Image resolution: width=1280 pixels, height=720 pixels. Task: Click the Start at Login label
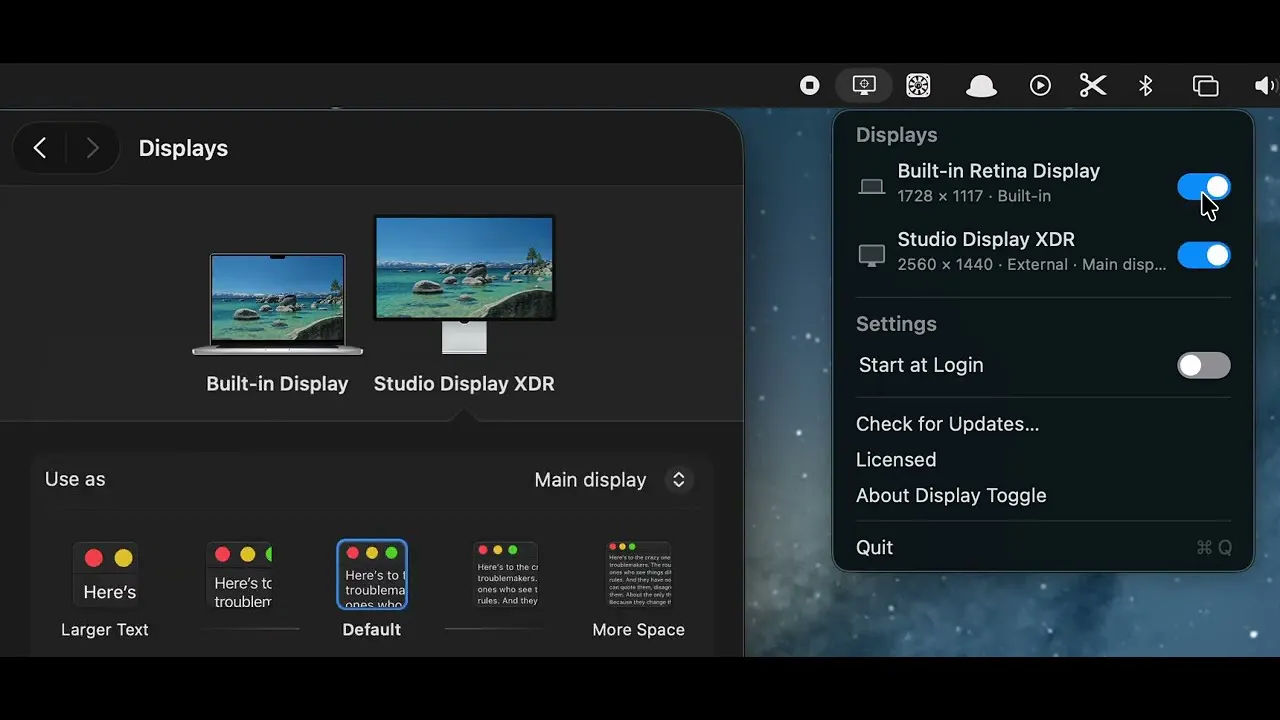(921, 365)
